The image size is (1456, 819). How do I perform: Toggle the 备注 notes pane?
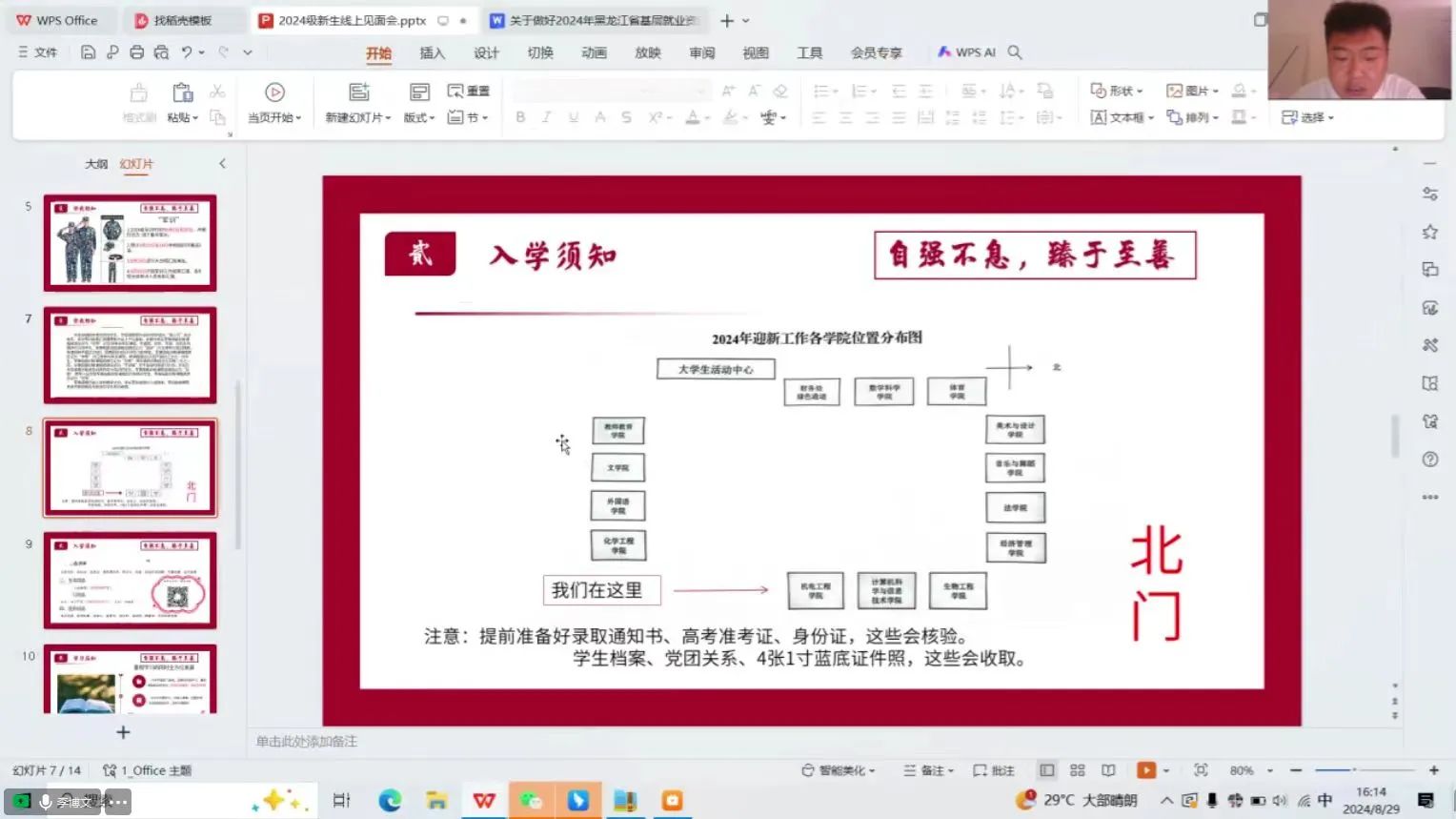(927, 770)
